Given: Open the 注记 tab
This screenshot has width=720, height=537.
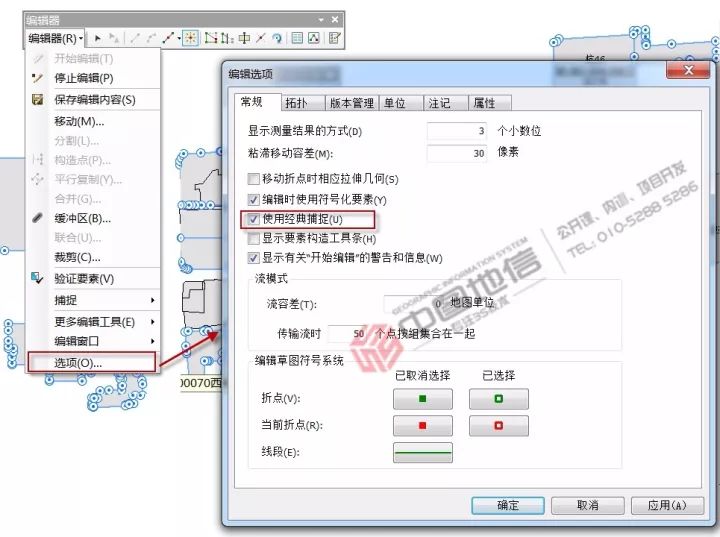Looking at the screenshot, I should [x=445, y=103].
